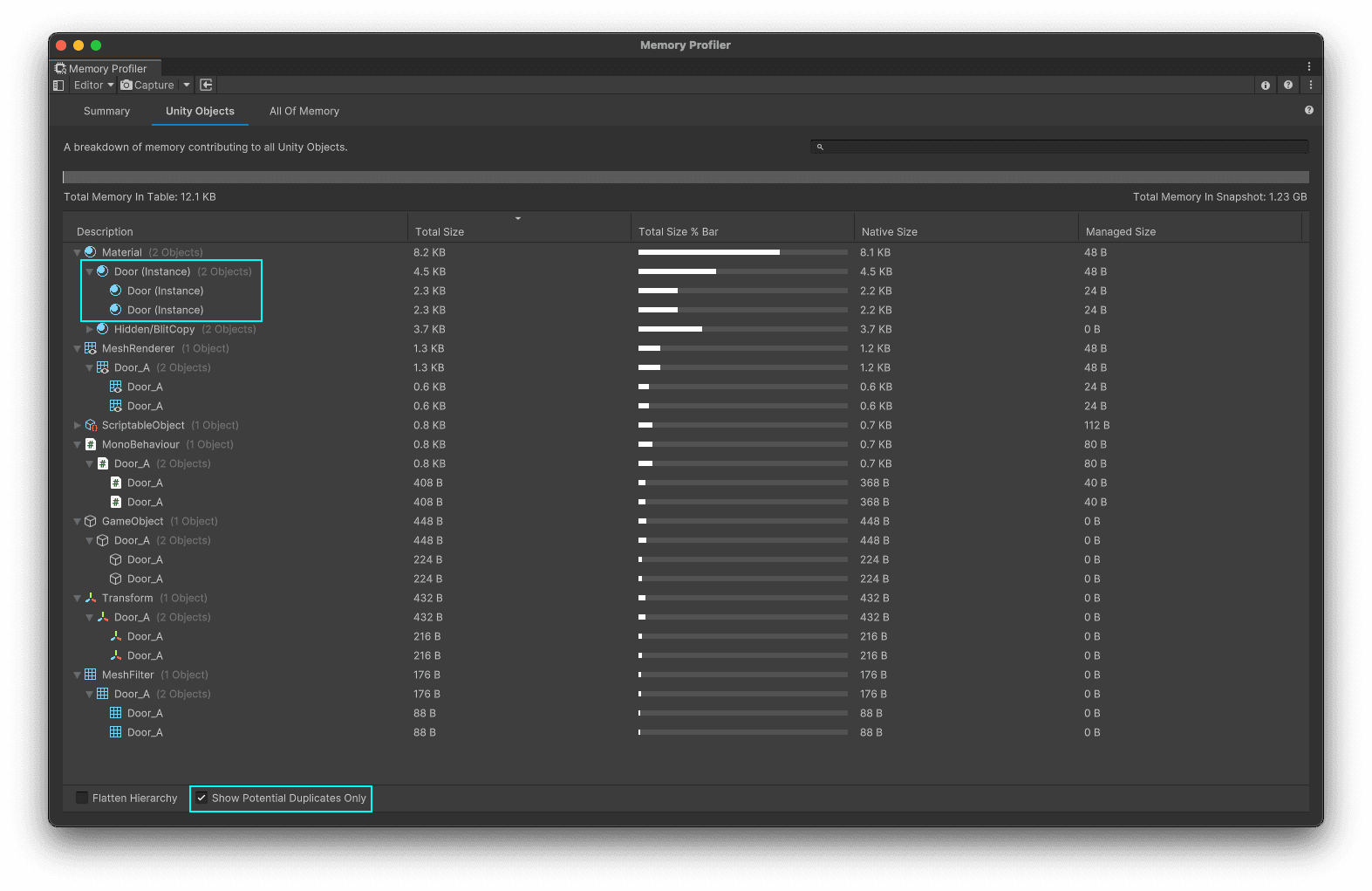
Task: Click the memory usage bar above table
Action: (686, 177)
